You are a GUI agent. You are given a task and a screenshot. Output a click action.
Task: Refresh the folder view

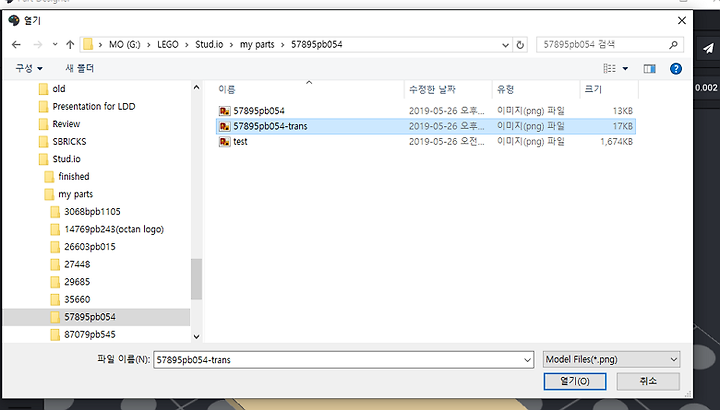tap(520, 45)
